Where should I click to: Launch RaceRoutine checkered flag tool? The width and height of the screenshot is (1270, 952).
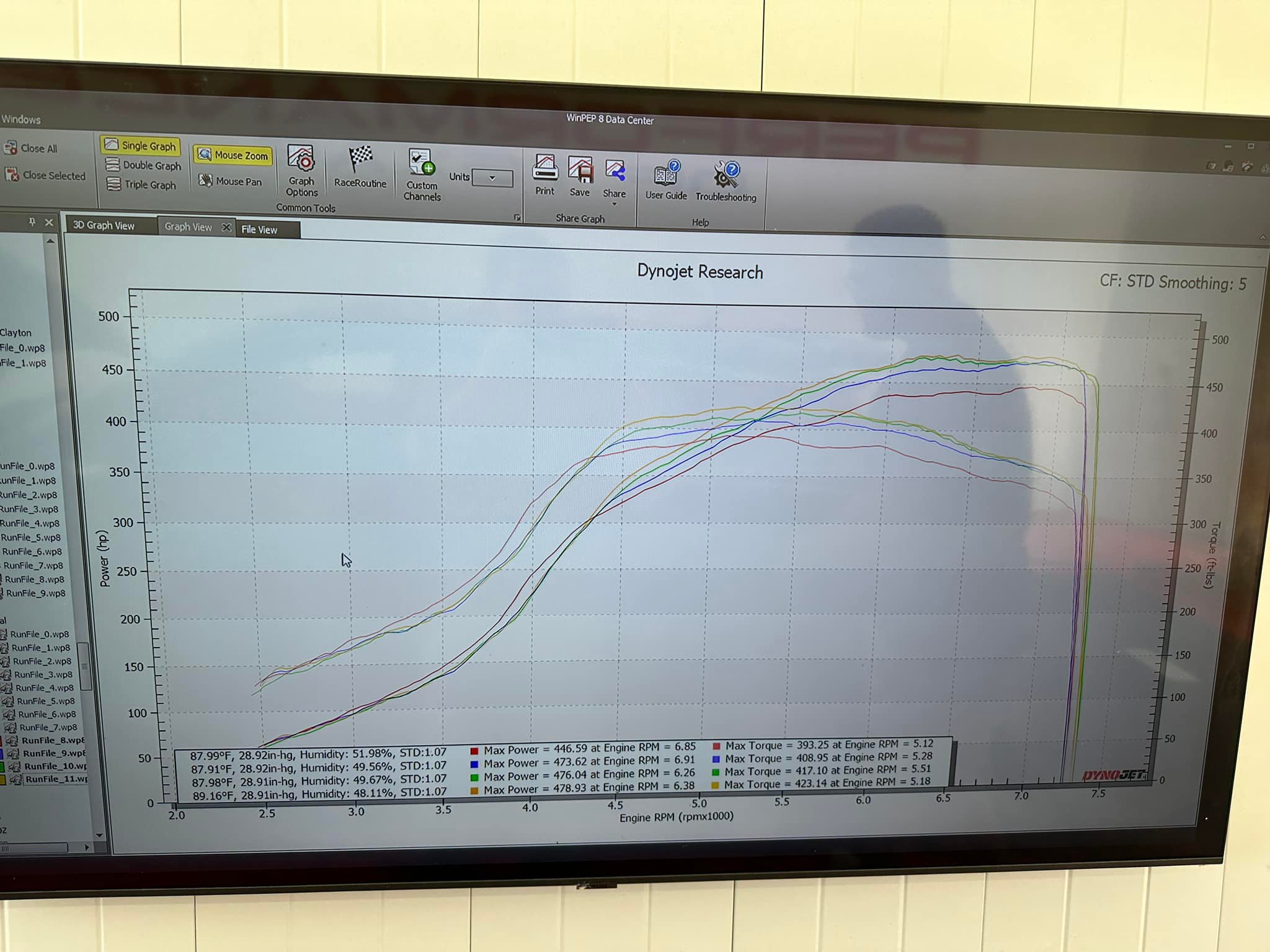tap(360, 166)
